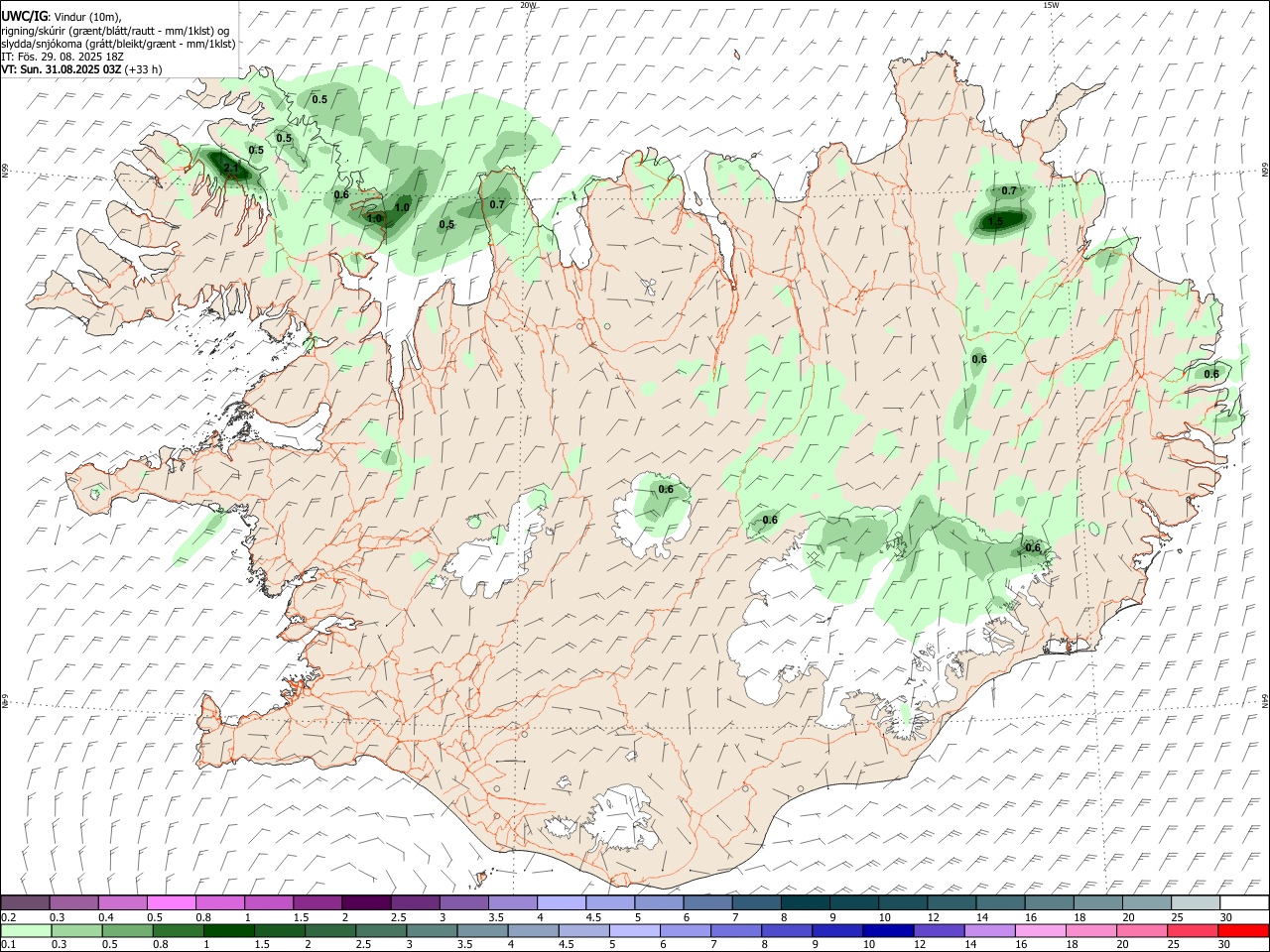Choose the crimson 25 mm rain legend swatch
Viewport: 1270px width, 952px height.
(x=1193, y=930)
